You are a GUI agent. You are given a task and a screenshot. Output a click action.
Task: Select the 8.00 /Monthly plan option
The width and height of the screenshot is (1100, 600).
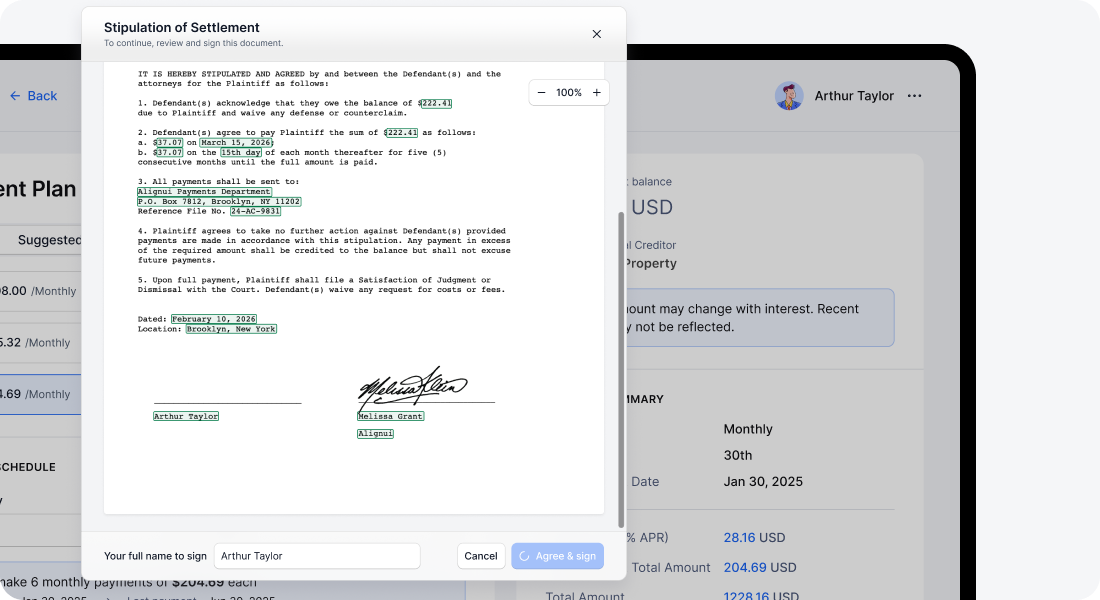[x=40, y=291]
